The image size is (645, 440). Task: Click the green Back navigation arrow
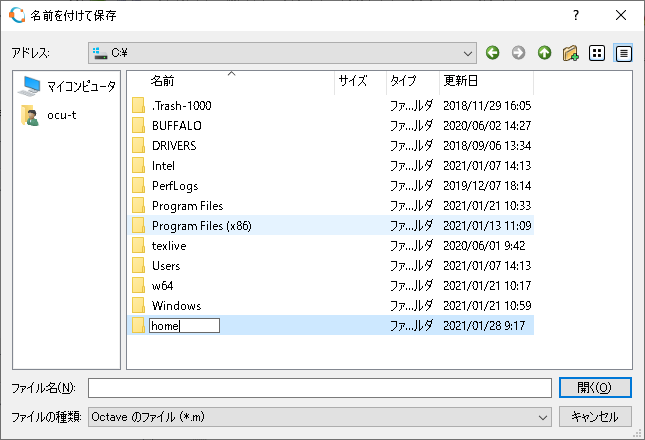point(493,52)
